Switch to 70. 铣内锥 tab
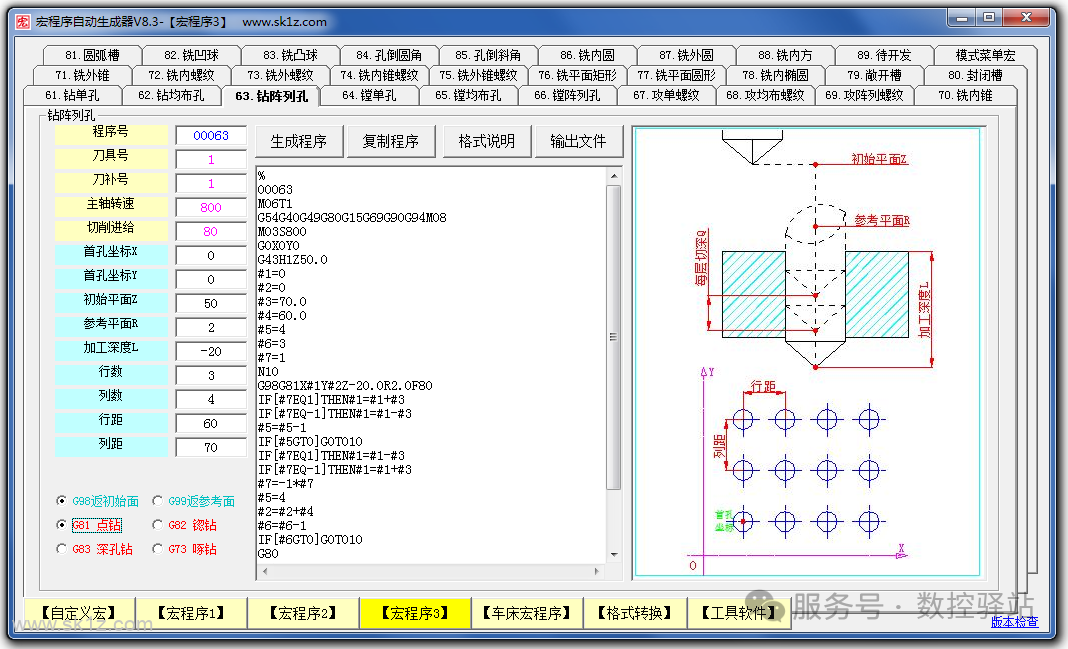Viewport: 1068px width, 649px height. [x=965, y=95]
